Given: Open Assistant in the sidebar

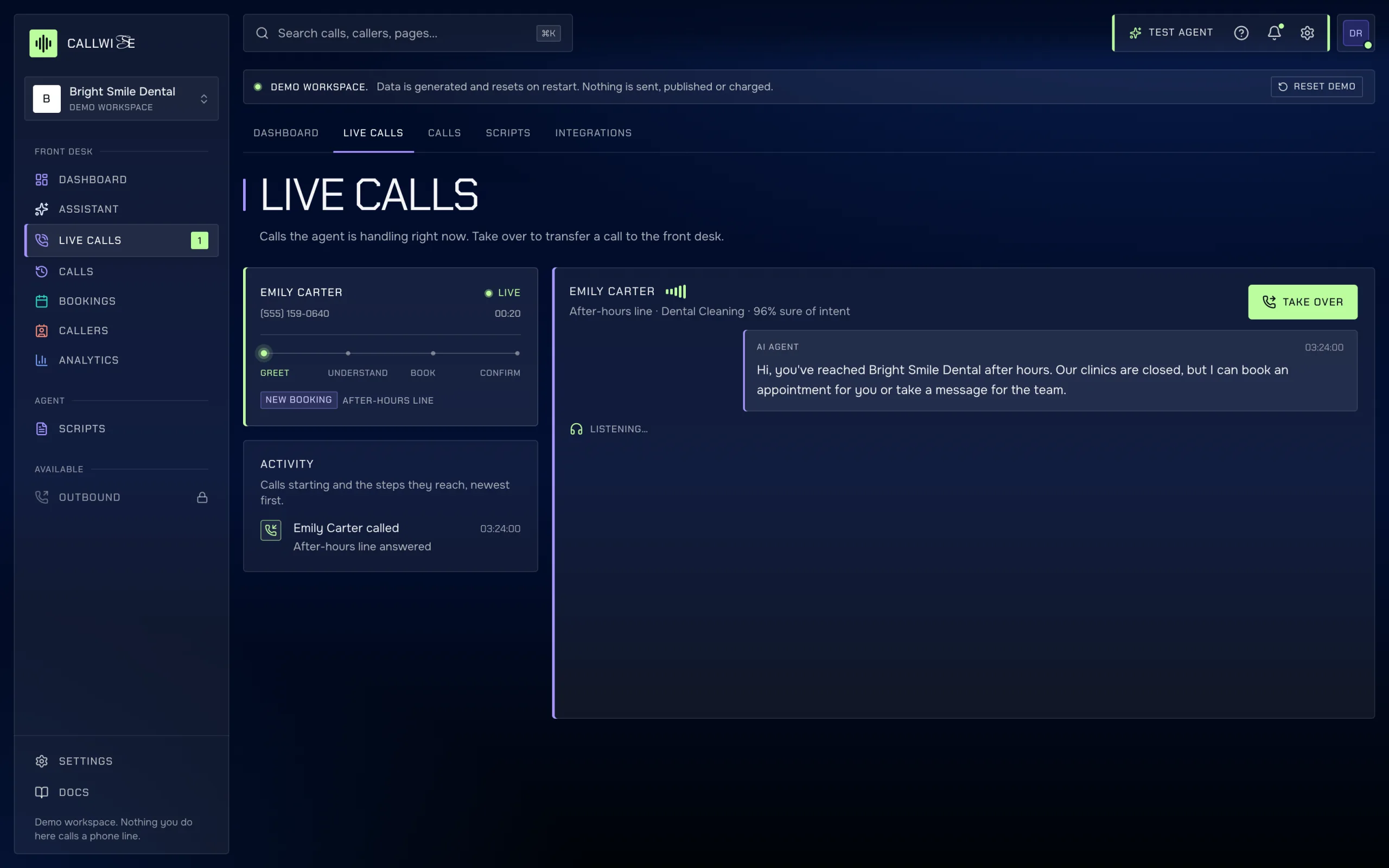Looking at the screenshot, I should 122,209.
